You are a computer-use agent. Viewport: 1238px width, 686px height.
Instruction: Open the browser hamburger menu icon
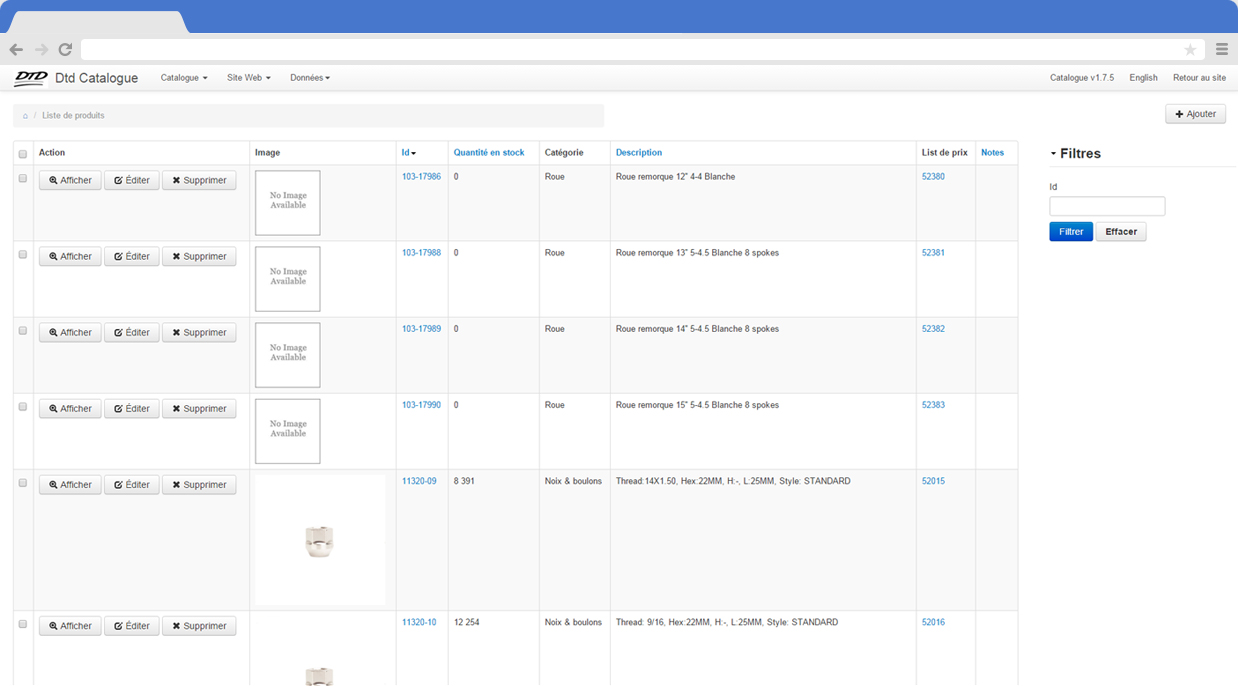(1221, 50)
